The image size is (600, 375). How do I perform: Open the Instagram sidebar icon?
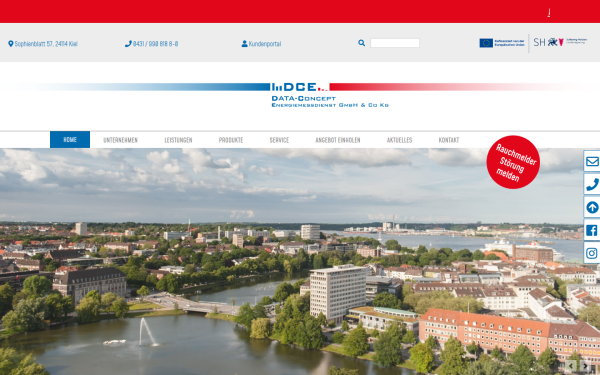pyautogui.click(x=592, y=253)
